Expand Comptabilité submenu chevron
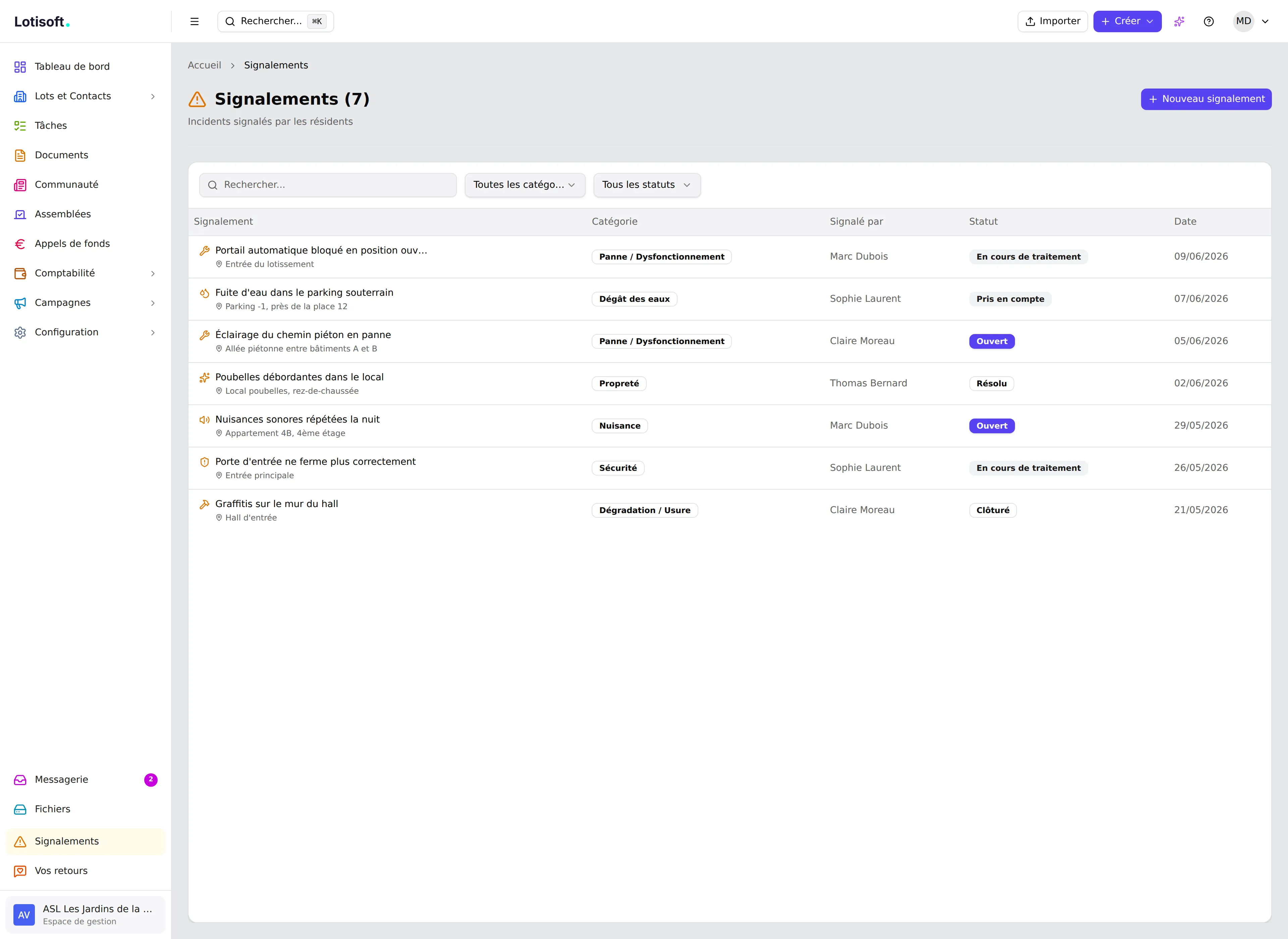 [153, 274]
